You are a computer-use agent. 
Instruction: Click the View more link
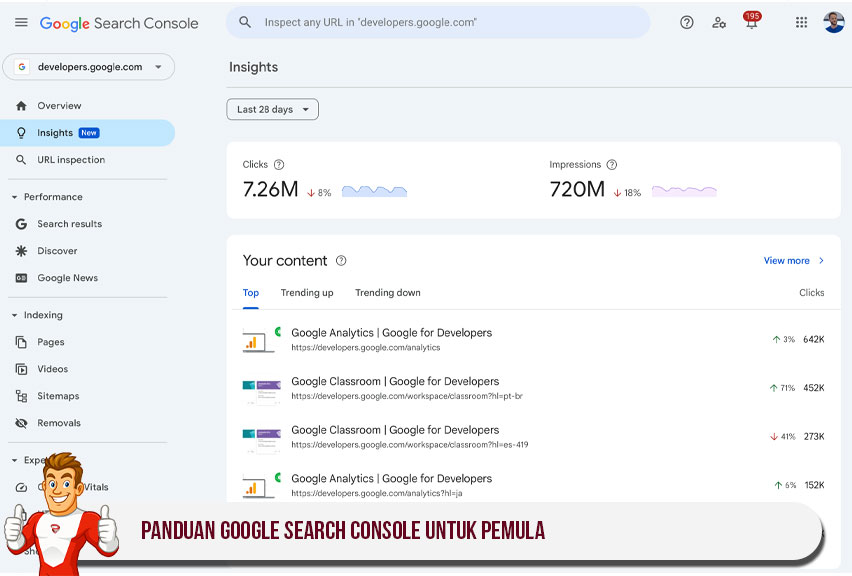(x=787, y=261)
